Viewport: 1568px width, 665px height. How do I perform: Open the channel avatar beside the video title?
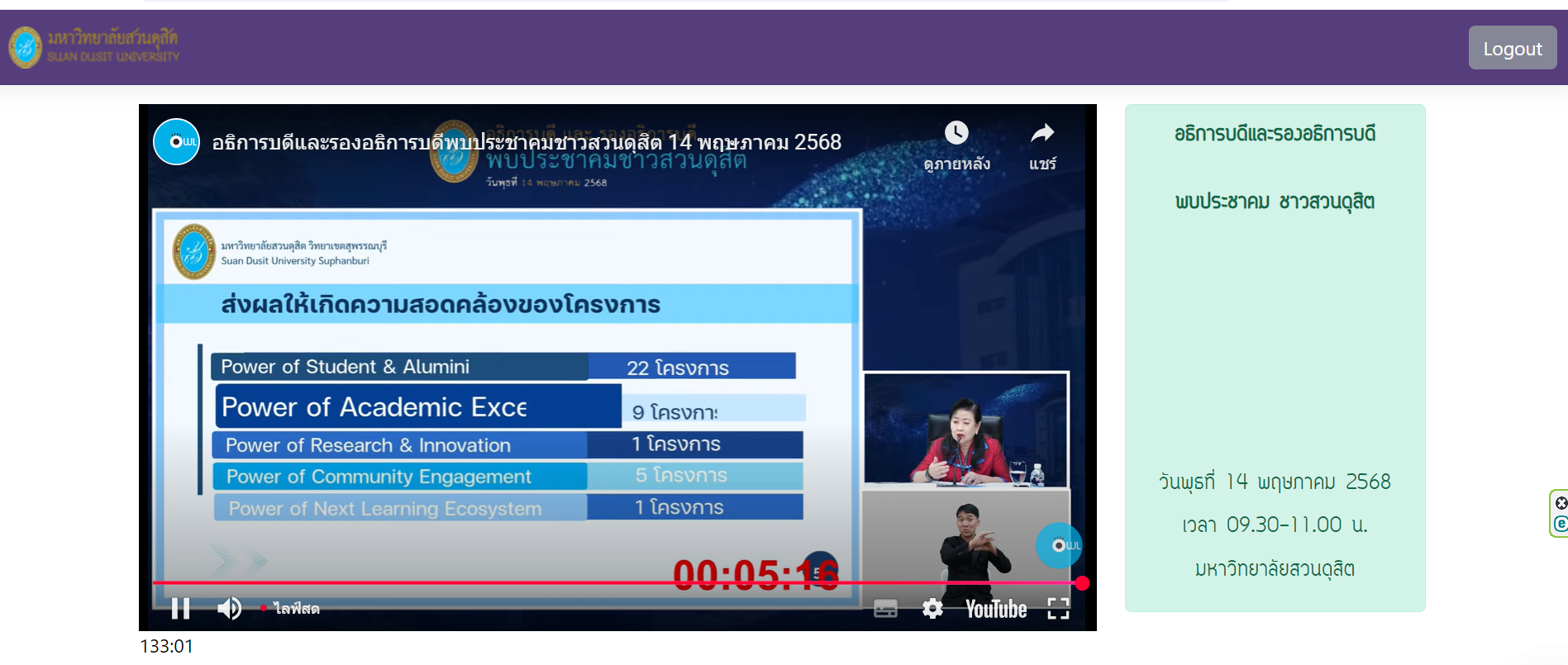[x=176, y=142]
